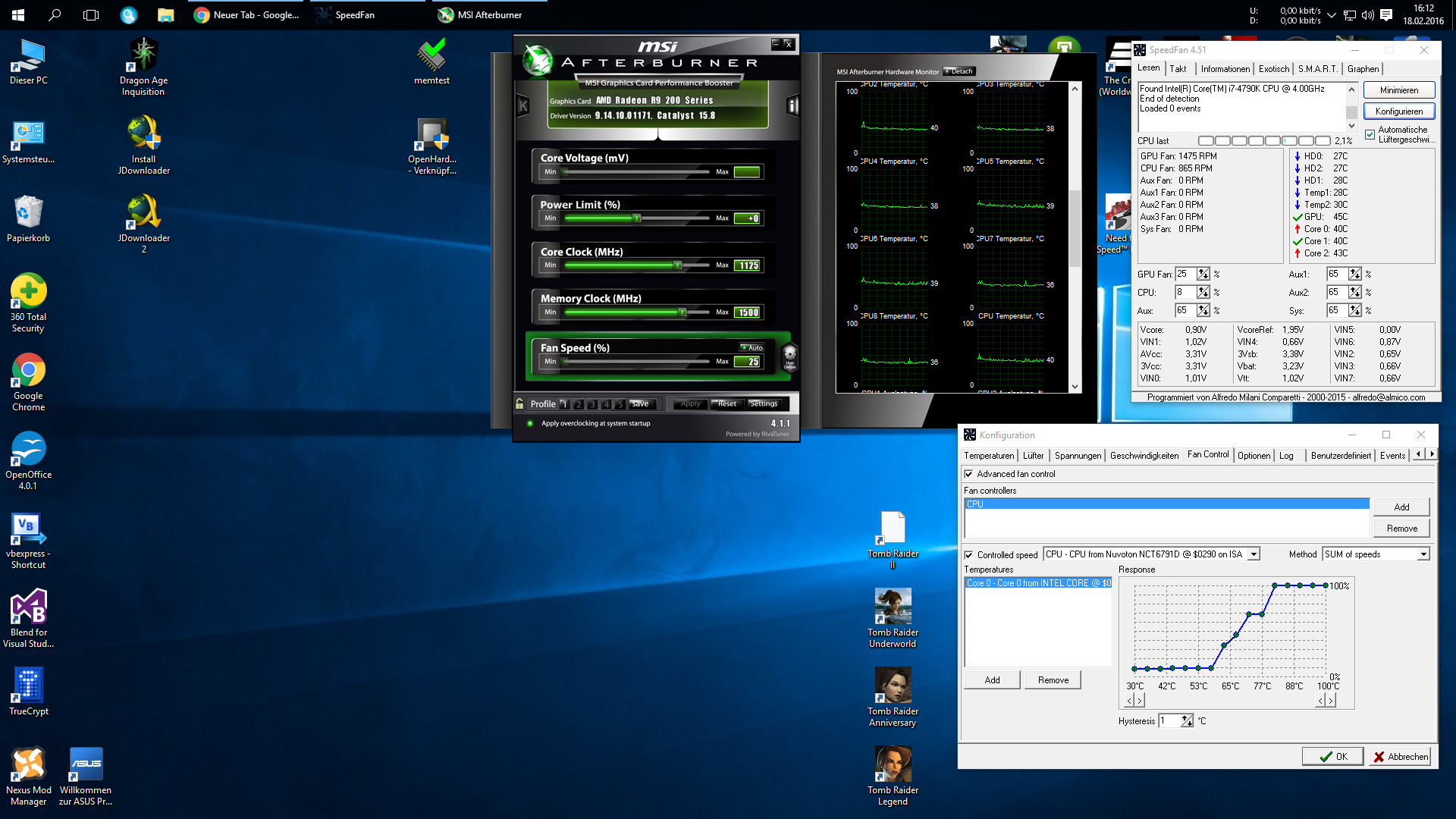Image resolution: width=1456 pixels, height=819 pixels.
Task: Open S.M.A.R.T. tab in SpeedFan
Action: coord(1317,69)
